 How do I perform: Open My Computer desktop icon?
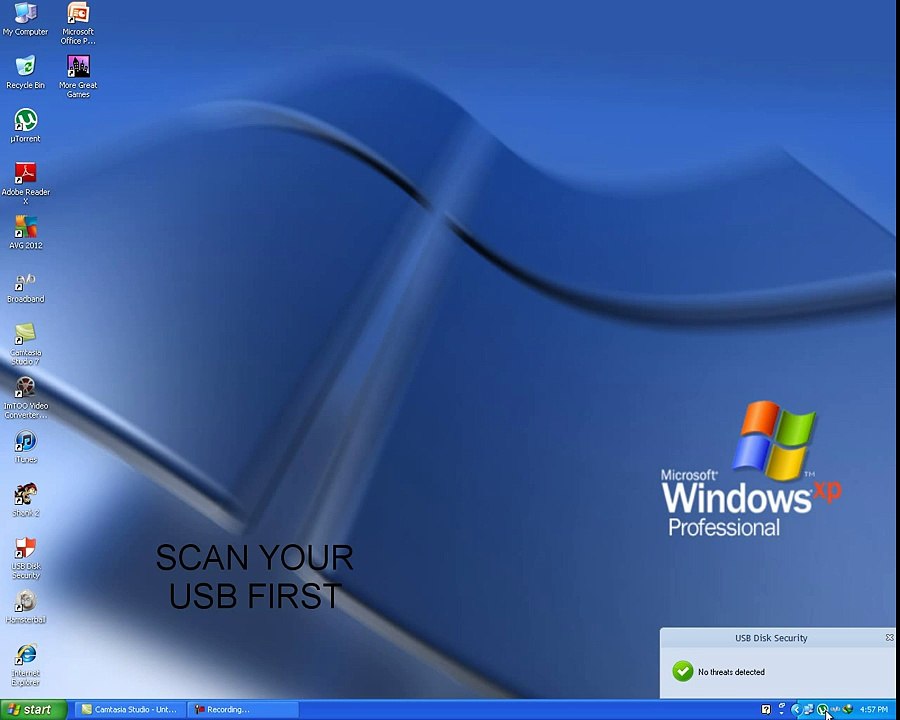[25, 18]
